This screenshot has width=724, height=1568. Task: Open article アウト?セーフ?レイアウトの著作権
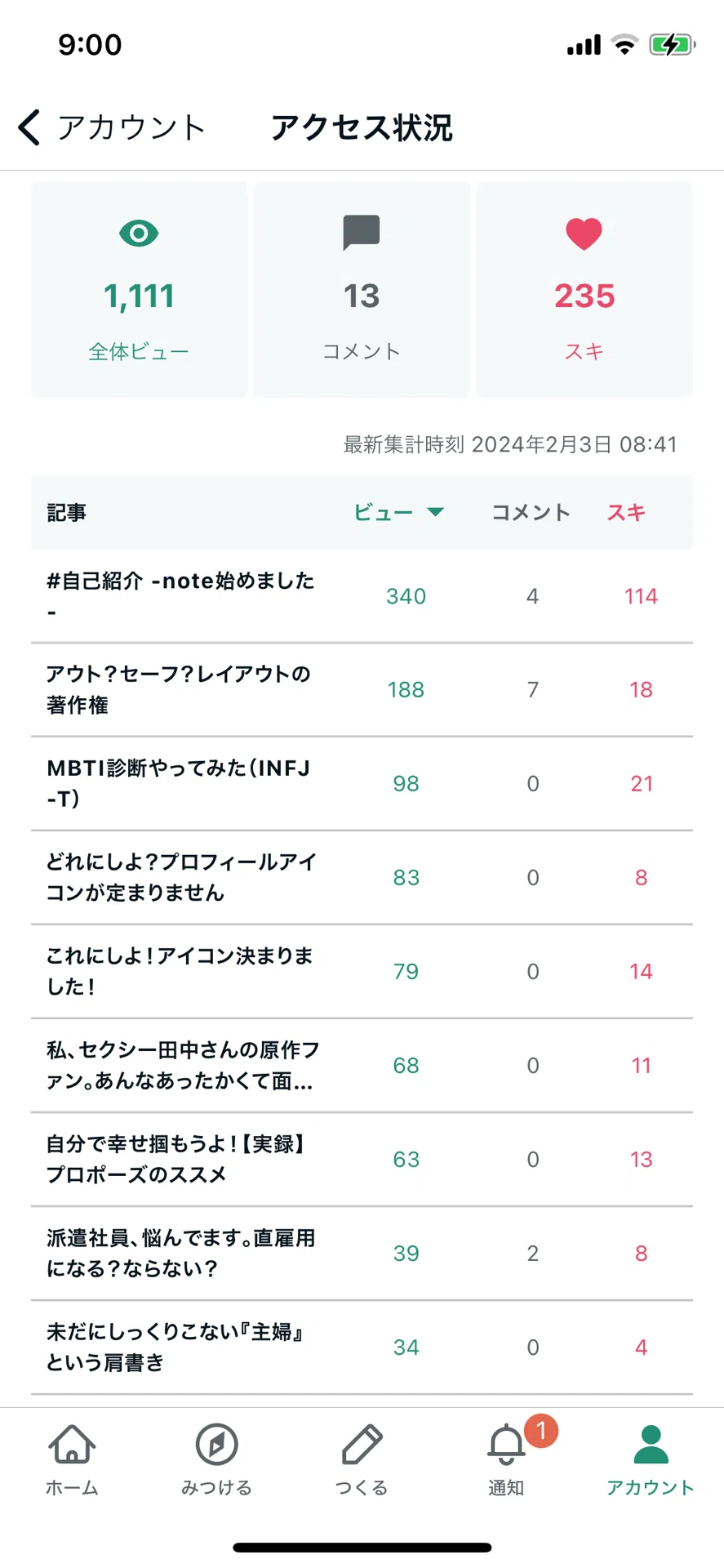click(362, 690)
